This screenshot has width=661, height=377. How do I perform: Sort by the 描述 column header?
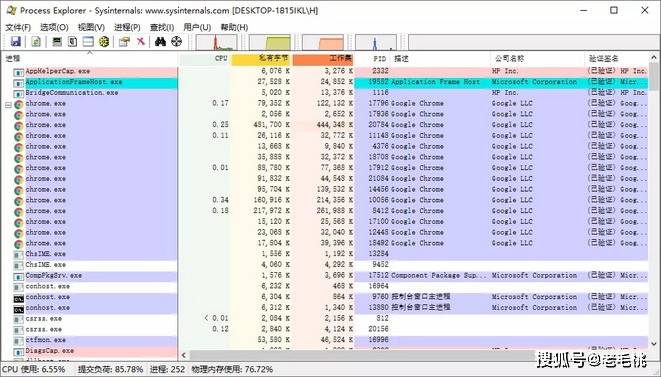click(440, 59)
